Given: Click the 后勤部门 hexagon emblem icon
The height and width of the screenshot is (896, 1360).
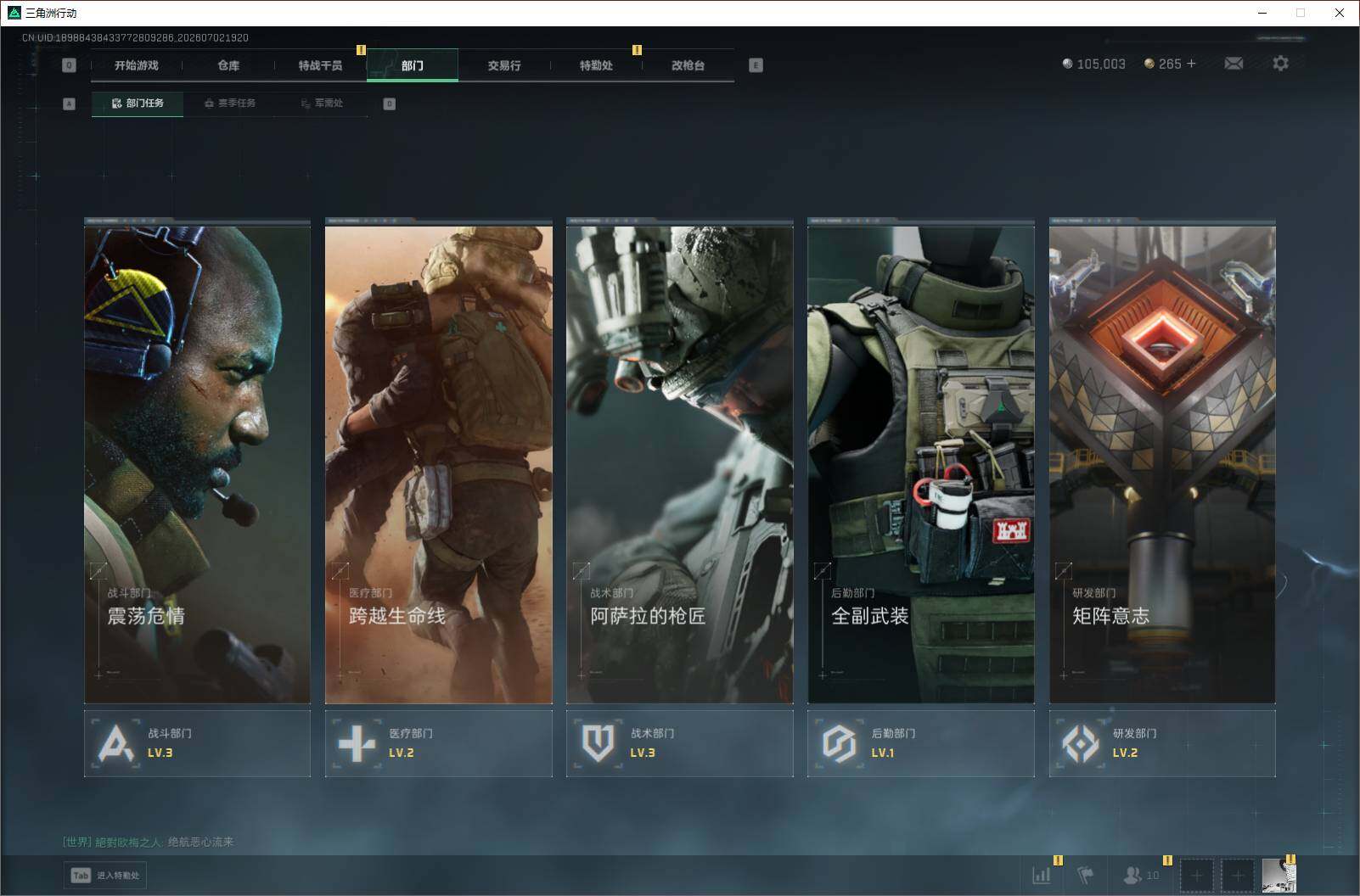Looking at the screenshot, I should (839, 743).
